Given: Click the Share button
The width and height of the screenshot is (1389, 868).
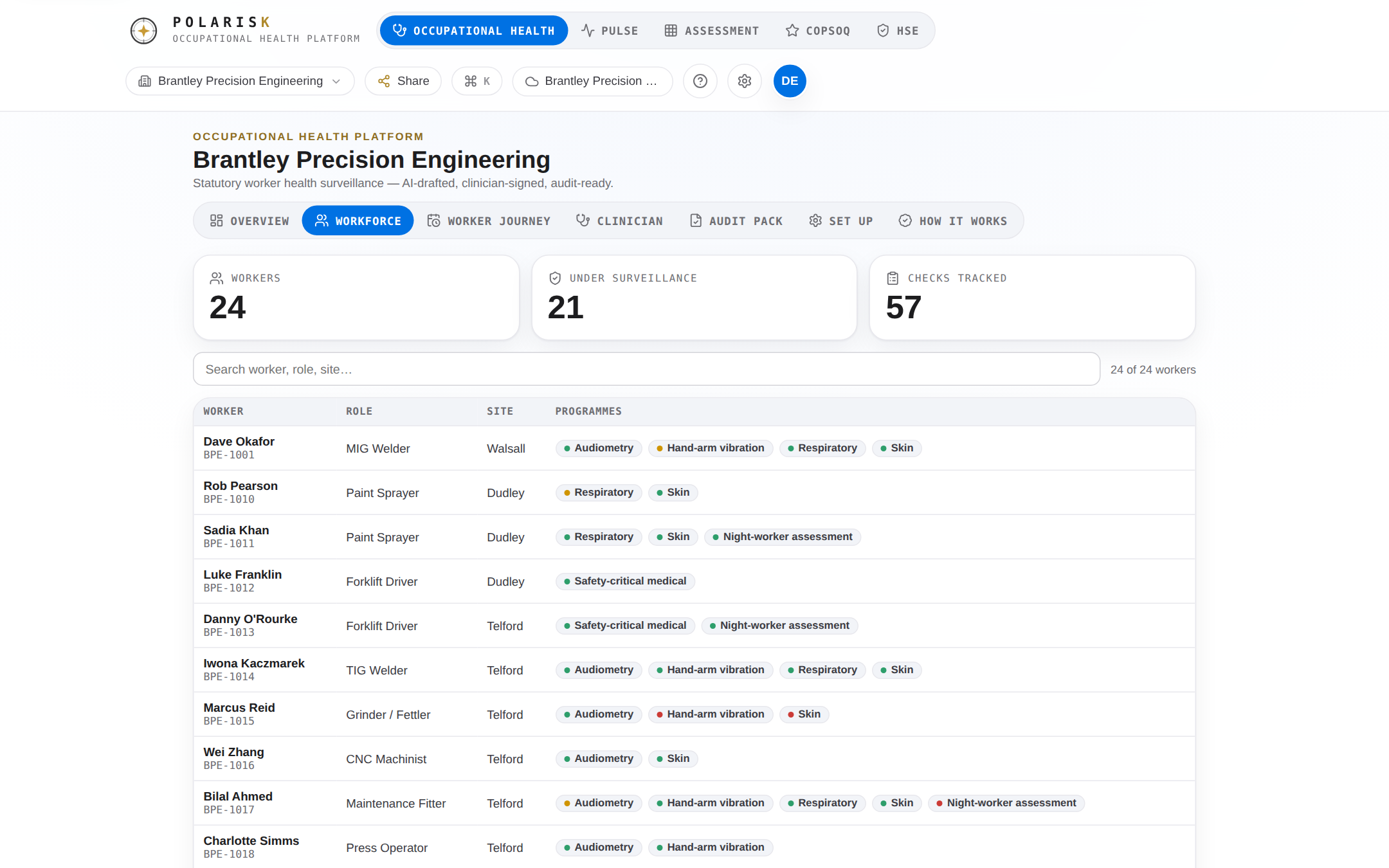Looking at the screenshot, I should tap(403, 81).
